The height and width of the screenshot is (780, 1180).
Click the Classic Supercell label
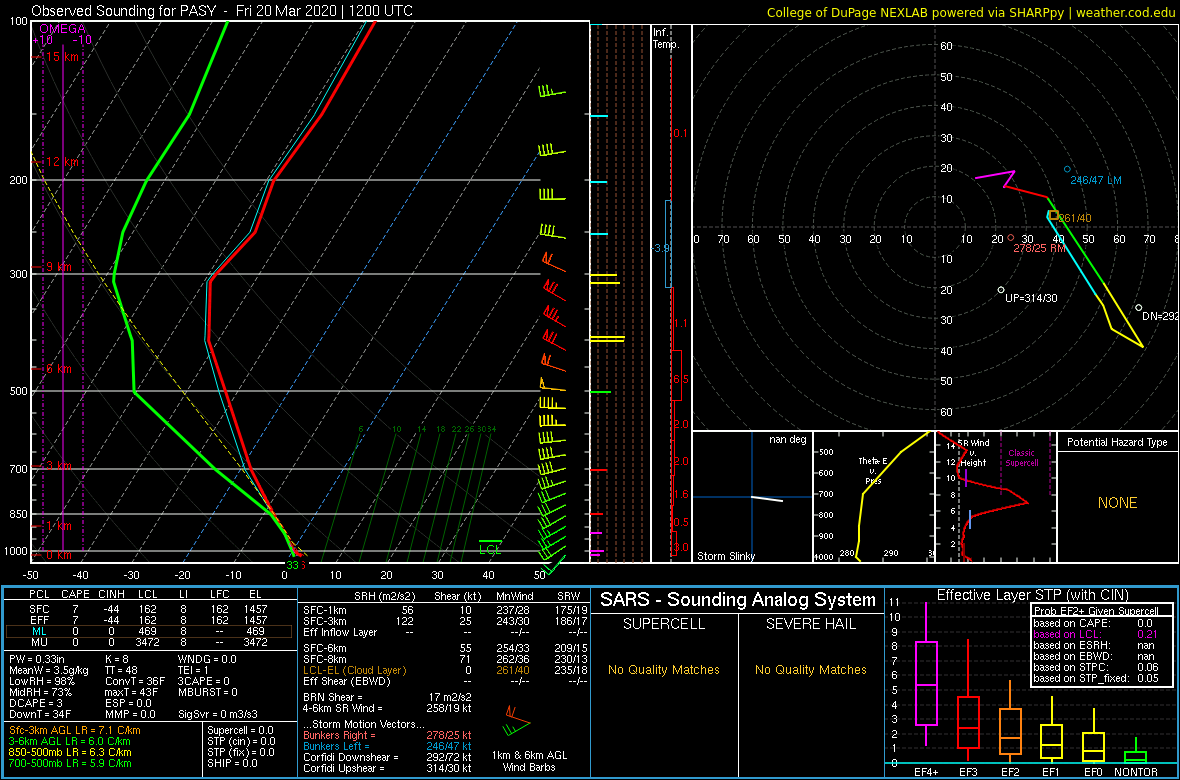1022,457
